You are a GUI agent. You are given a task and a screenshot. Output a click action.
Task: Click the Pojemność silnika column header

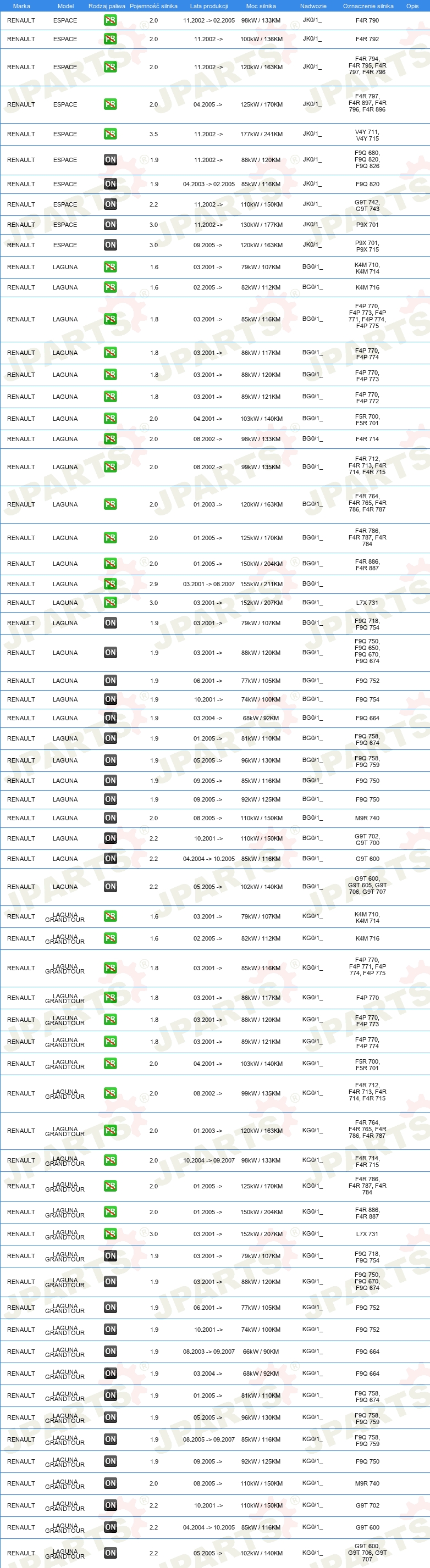153,6
